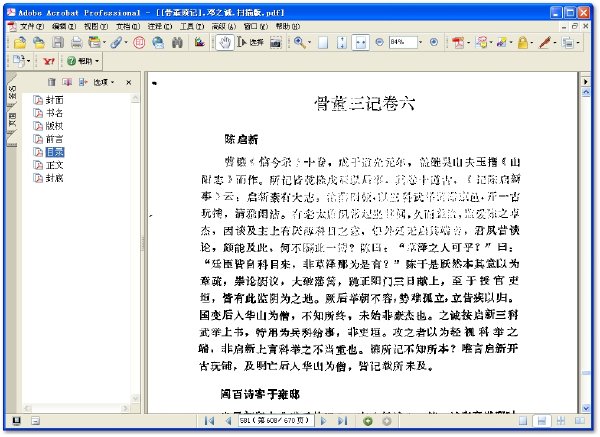600x437 pixels.
Task: Open the 窗口 menu
Action: click(256, 26)
